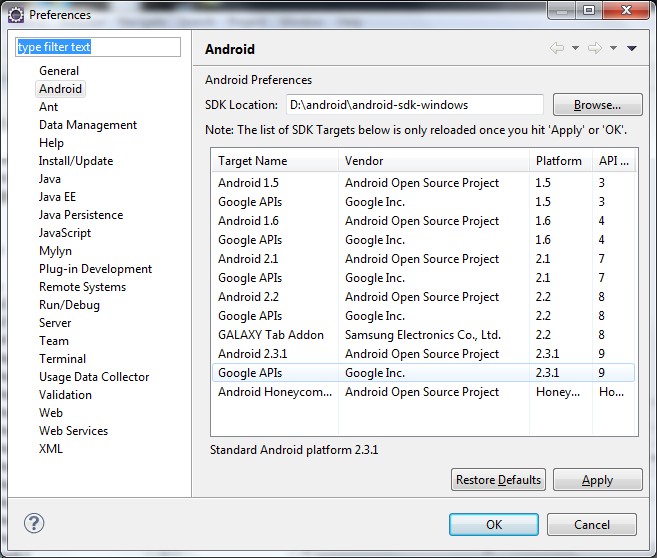Image resolution: width=657 pixels, height=558 pixels.
Task: Cancel the Preferences dialog
Action: tap(592, 524)
